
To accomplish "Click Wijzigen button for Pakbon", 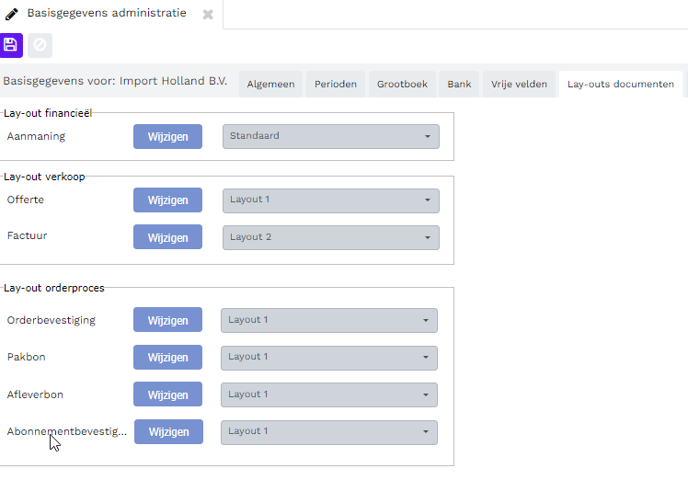I will (168, 357).
